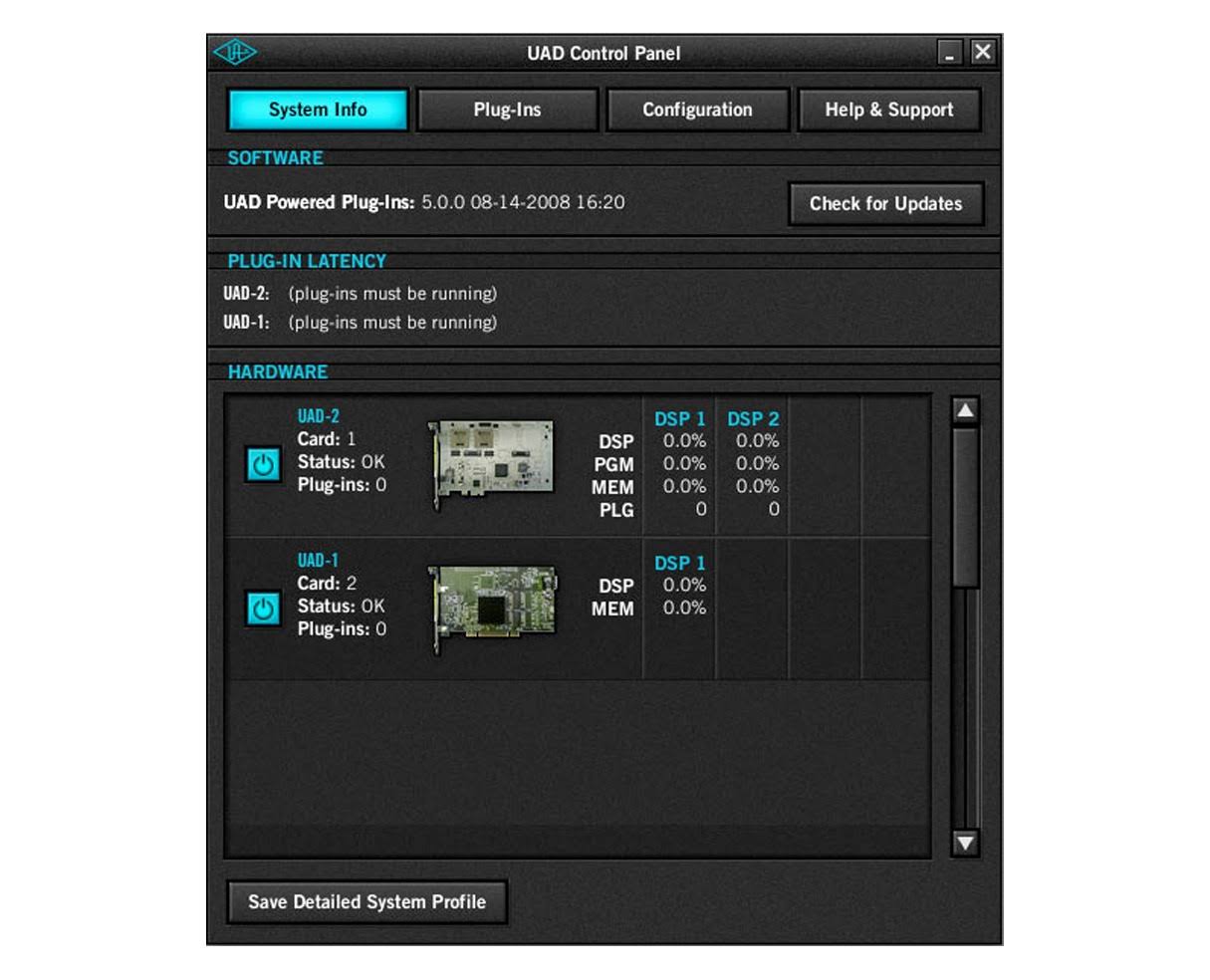
Task: Click the HARDWARE section heading
Action: coord(278,371)
